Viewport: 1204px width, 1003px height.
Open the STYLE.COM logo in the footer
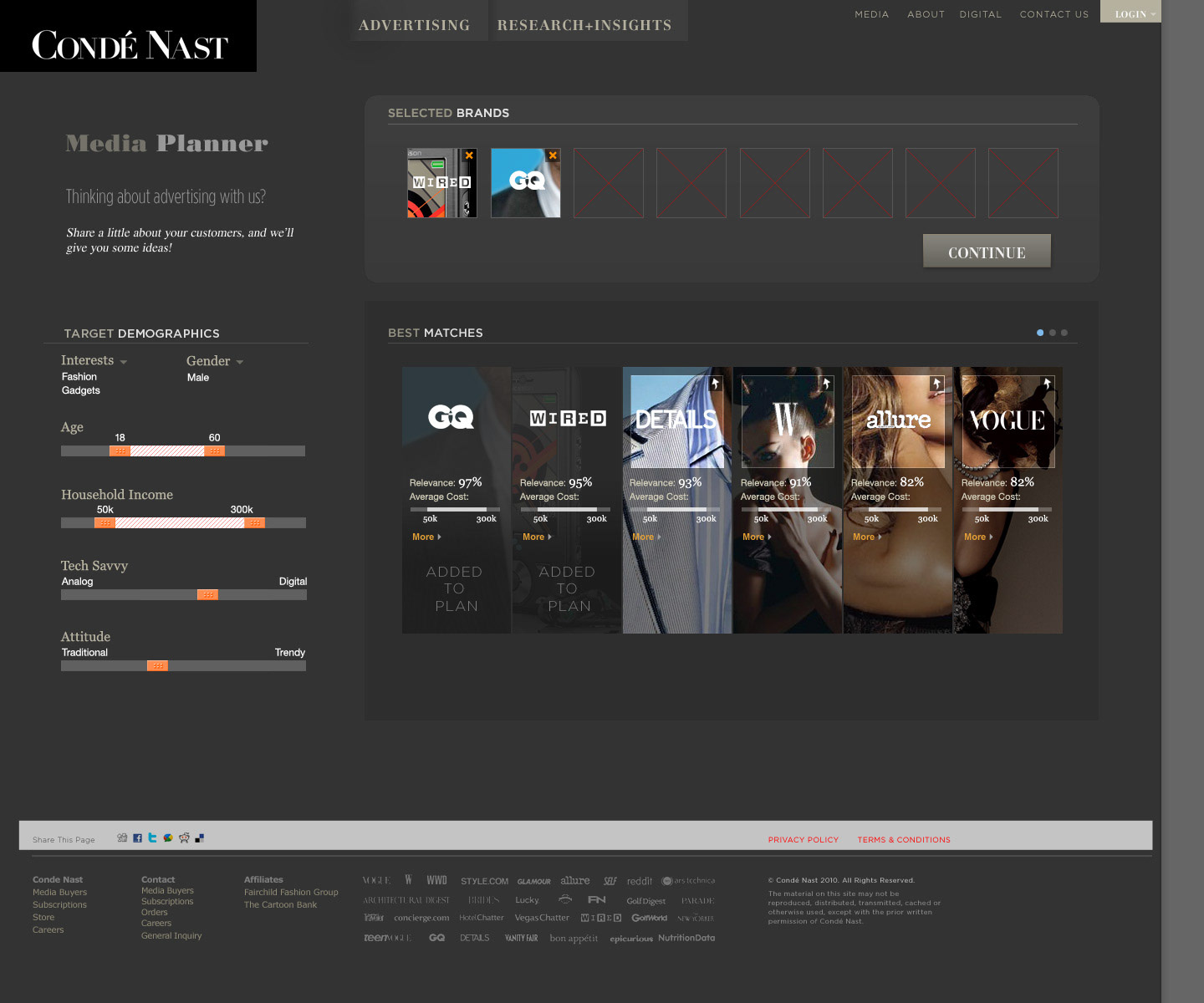(485, 881)
